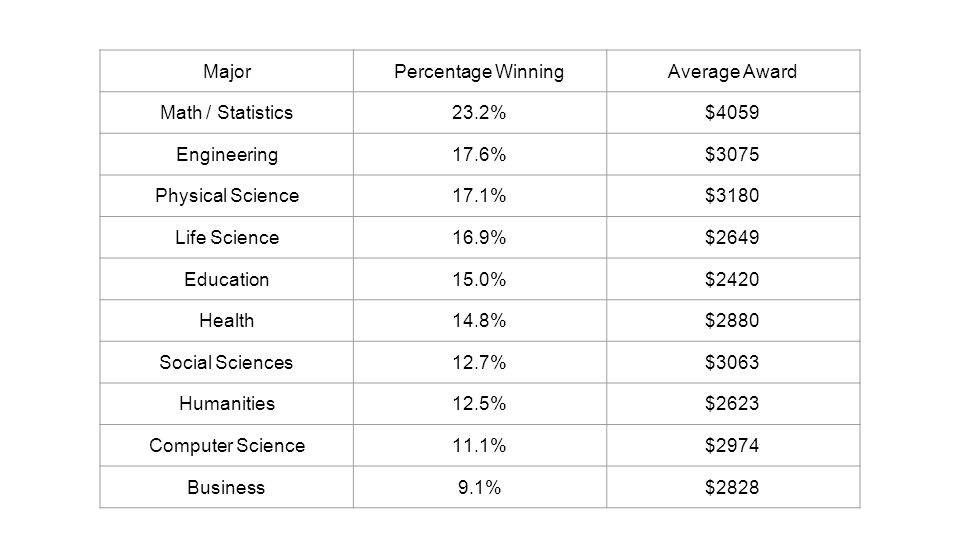The image size is (960, 540).
Task: Select the 9.1% percentage cell
Action: (x=479, y=487)
